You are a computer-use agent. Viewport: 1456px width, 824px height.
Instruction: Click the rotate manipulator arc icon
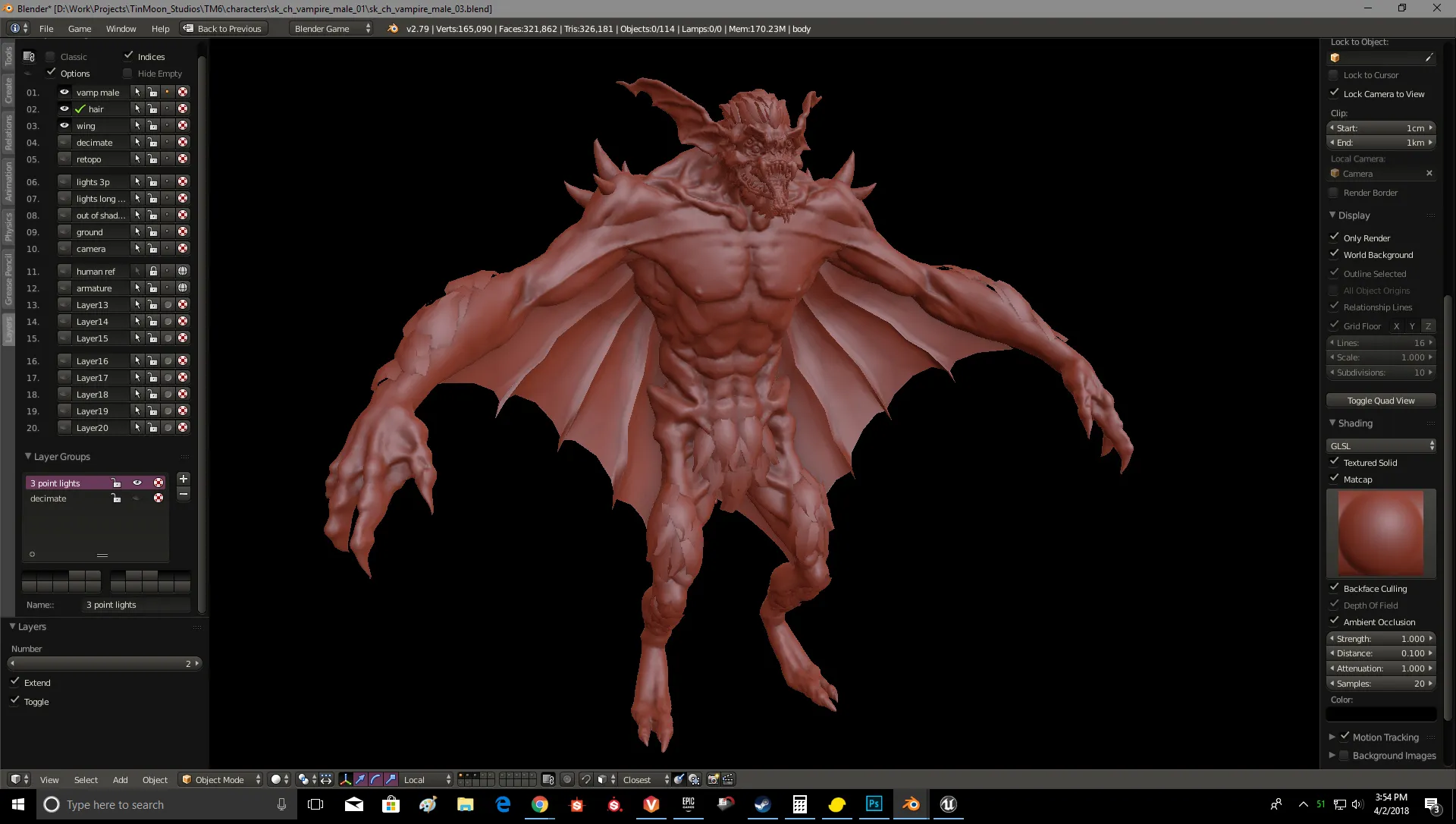[x=375, y=779]
